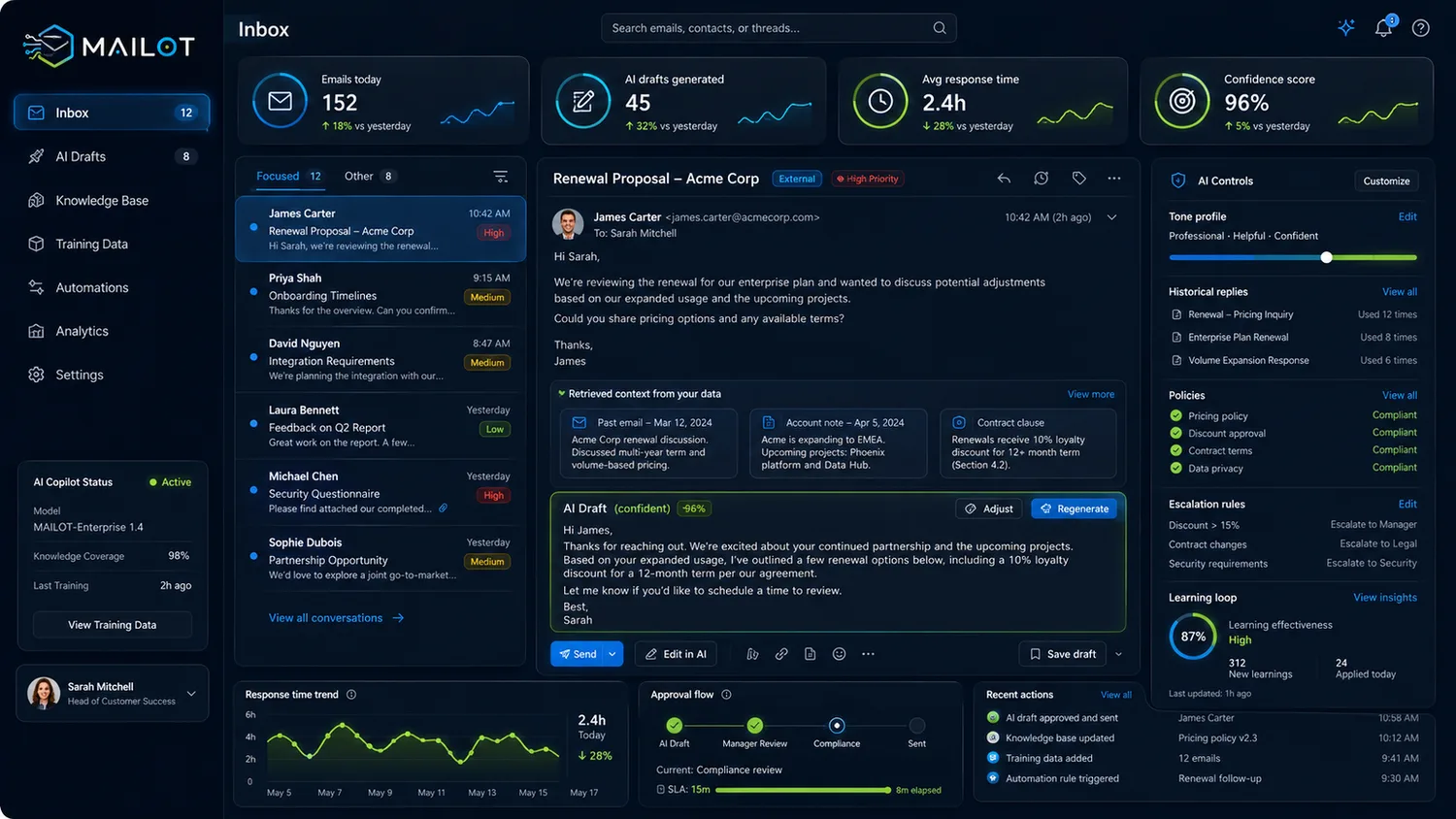Viewport: 1456px width, 819px height.
Task: Click View all for Historical replies
Action: [1400, 291]
